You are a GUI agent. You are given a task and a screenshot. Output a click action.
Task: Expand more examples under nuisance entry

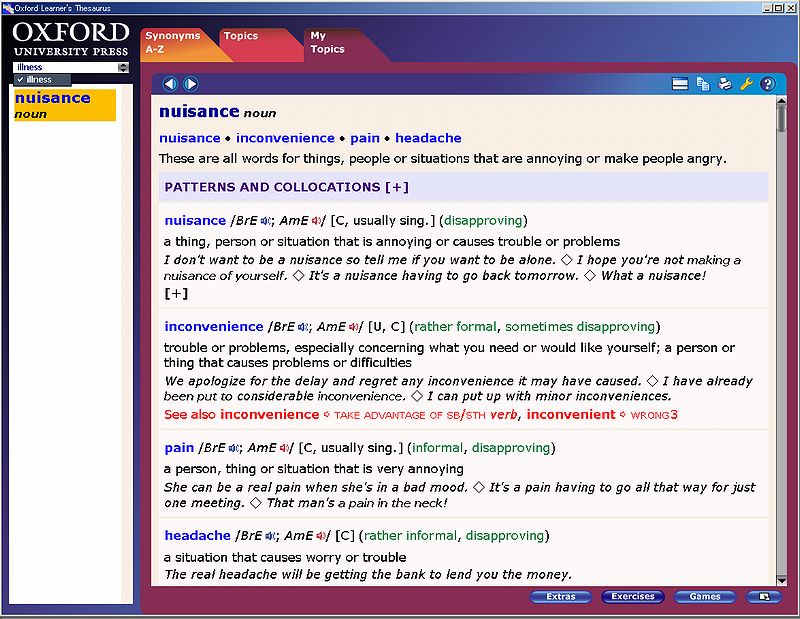point(176,294)
